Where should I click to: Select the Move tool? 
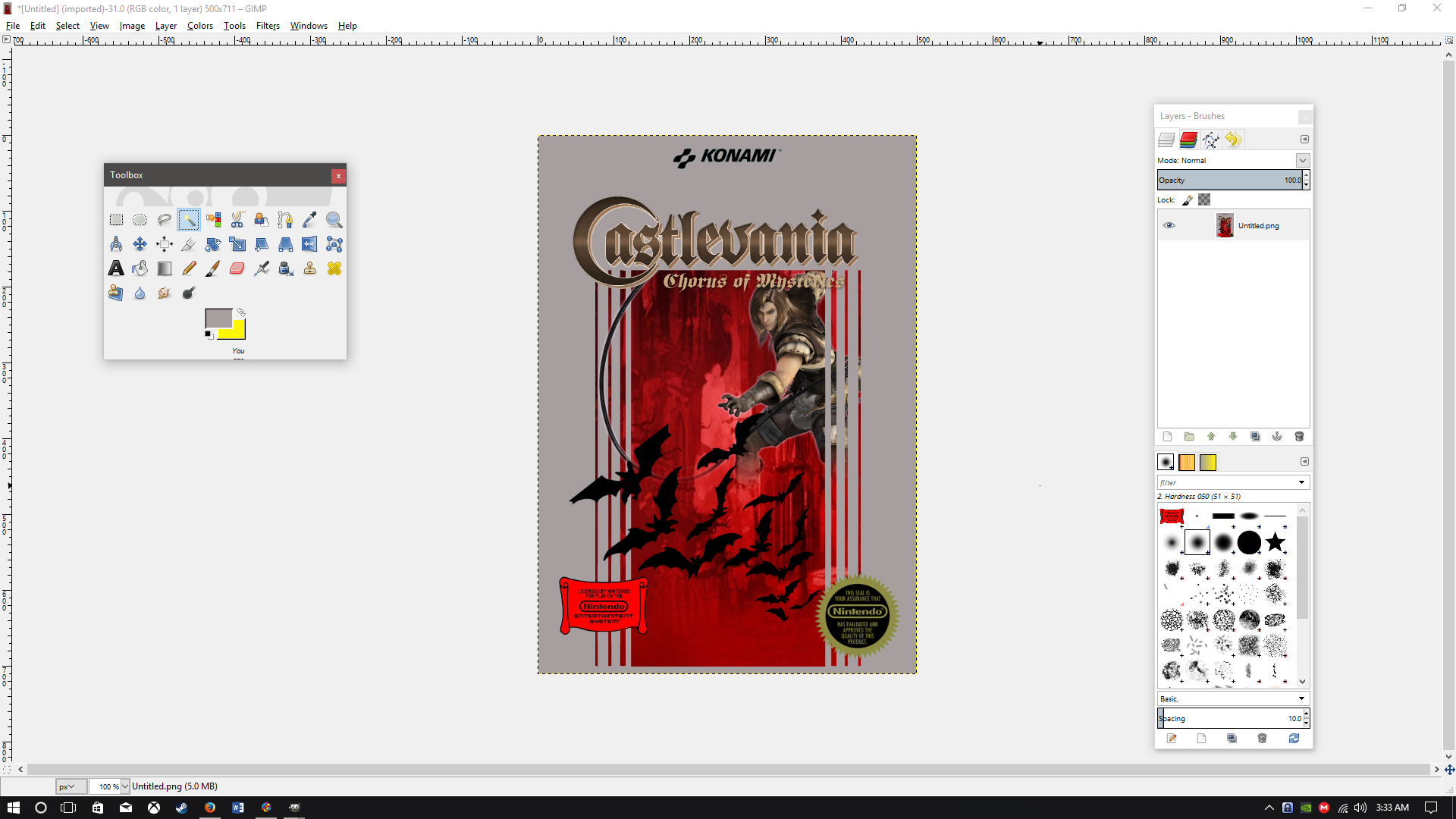click(x=140, y=244)
